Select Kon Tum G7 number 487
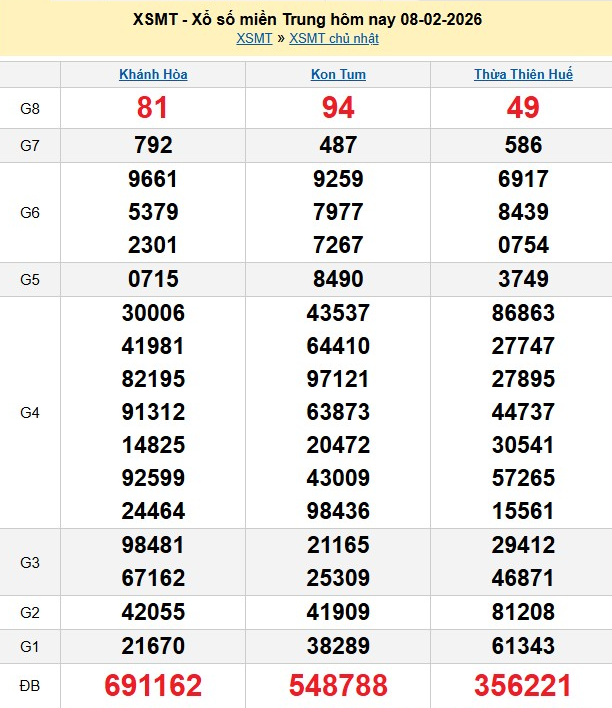This screenshot has height=708, width=612. (x=338, y=145)
